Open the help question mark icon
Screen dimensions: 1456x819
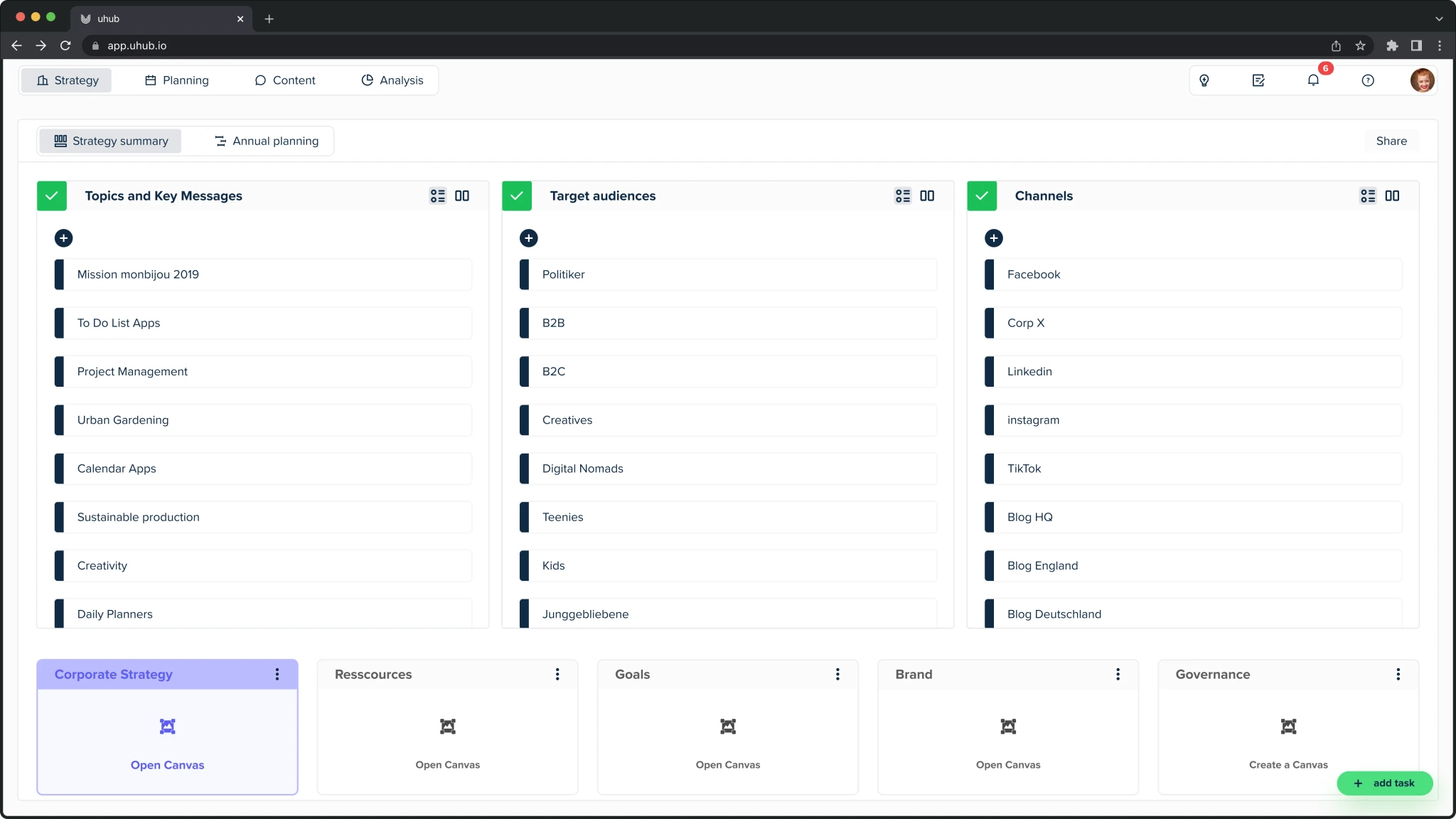click(1367, 80)
